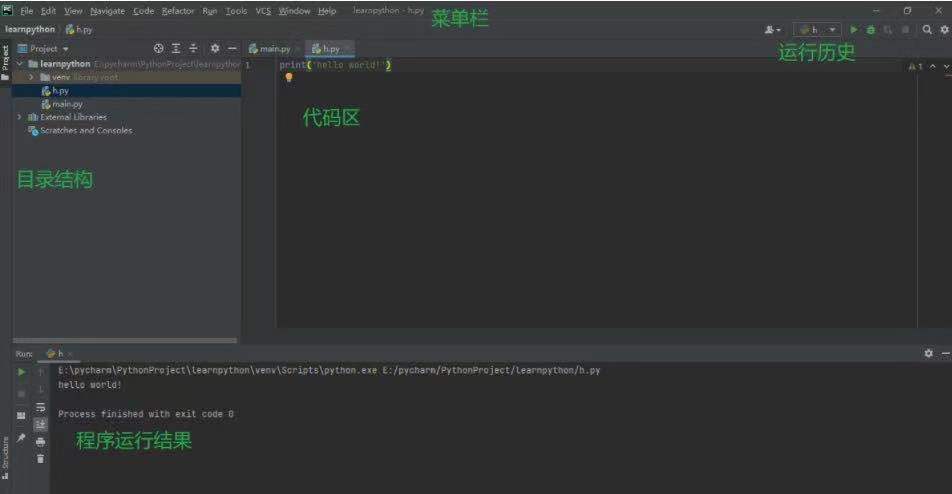This screenshot has height=494, width=952.
Task: Open the h run configuration dropdown
Action: [817, 30]
